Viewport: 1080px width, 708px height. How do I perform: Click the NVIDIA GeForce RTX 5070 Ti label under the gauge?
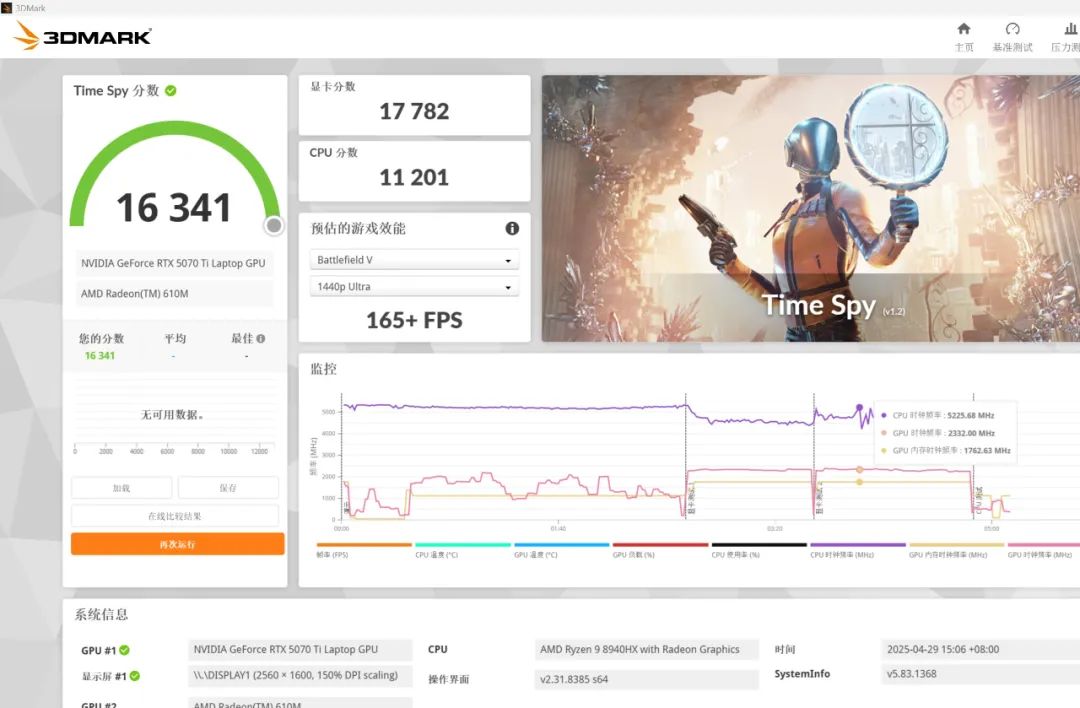click(173, 263)
